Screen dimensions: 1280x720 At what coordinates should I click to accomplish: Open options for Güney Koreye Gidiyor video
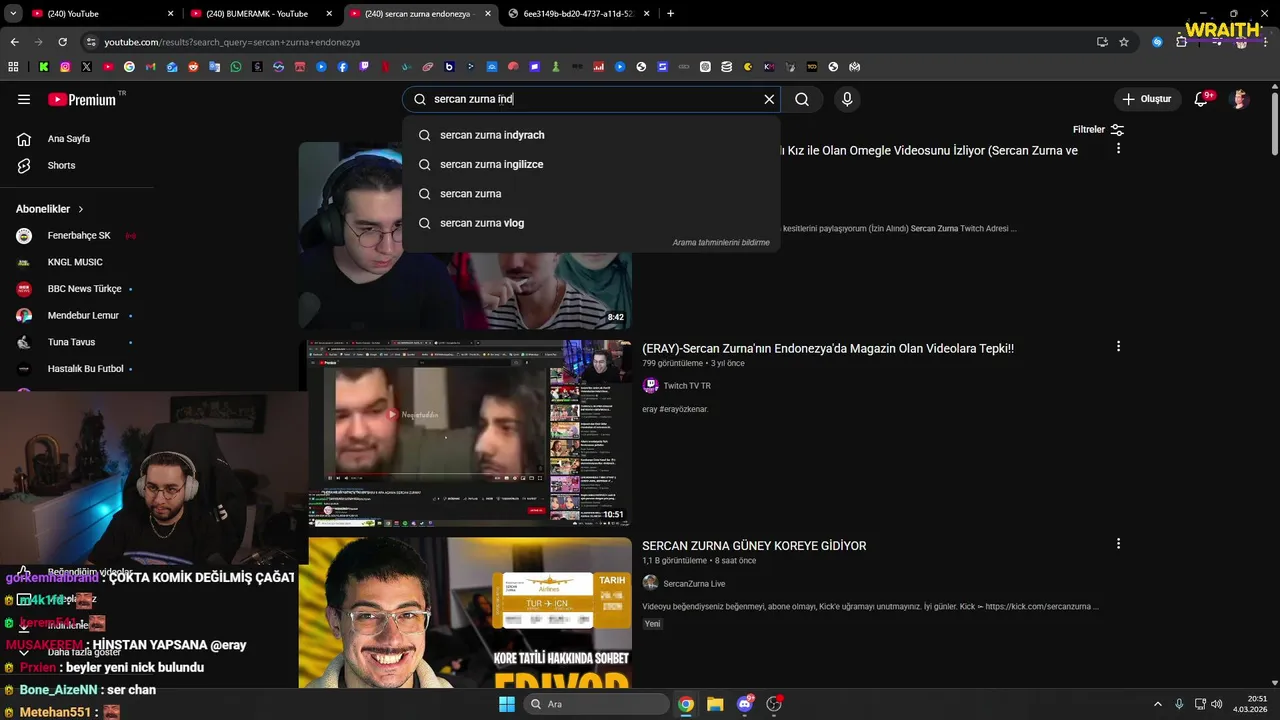[x=1118, y=544]
